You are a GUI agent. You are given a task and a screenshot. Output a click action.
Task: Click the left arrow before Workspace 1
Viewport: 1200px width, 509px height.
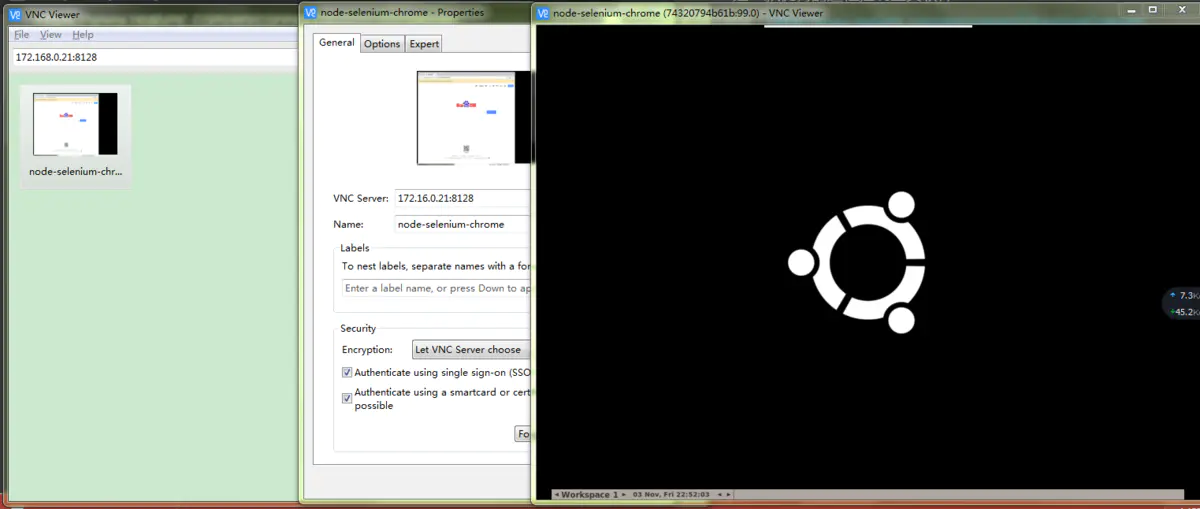coord(557,495)
